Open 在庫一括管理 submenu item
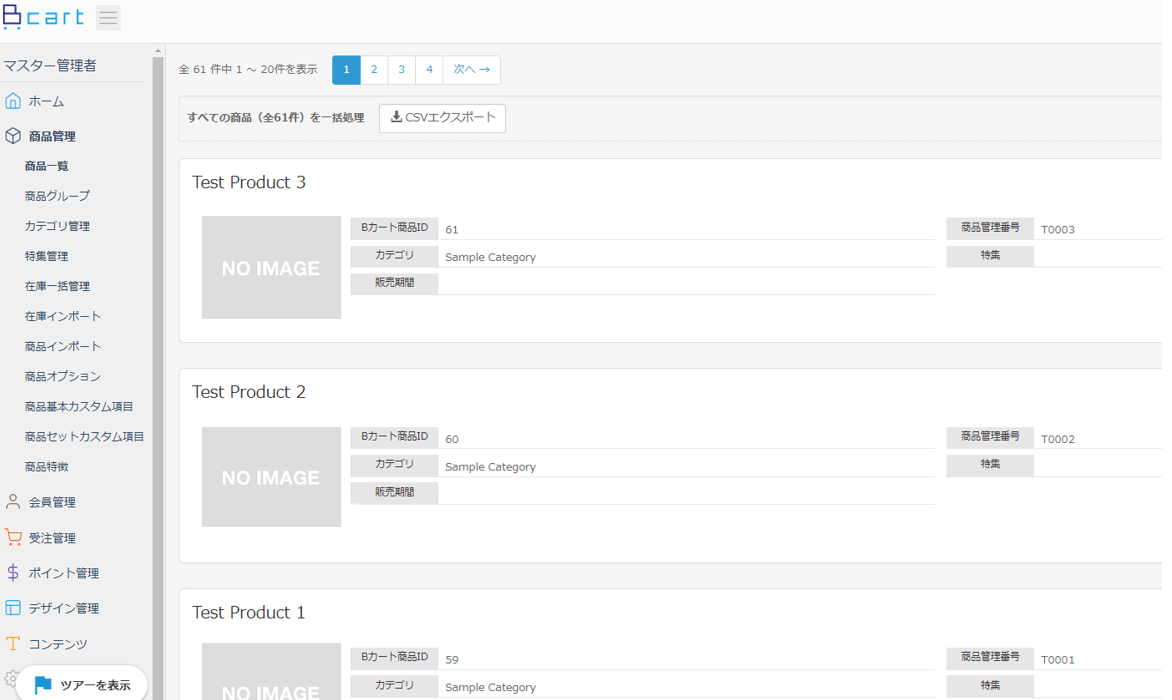This screenshot has height=700, width=1172. (x=57, y=286)
